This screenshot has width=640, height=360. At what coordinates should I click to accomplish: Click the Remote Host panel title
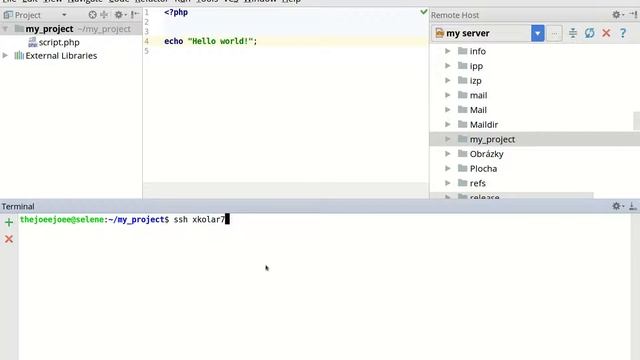pos(455,15)
